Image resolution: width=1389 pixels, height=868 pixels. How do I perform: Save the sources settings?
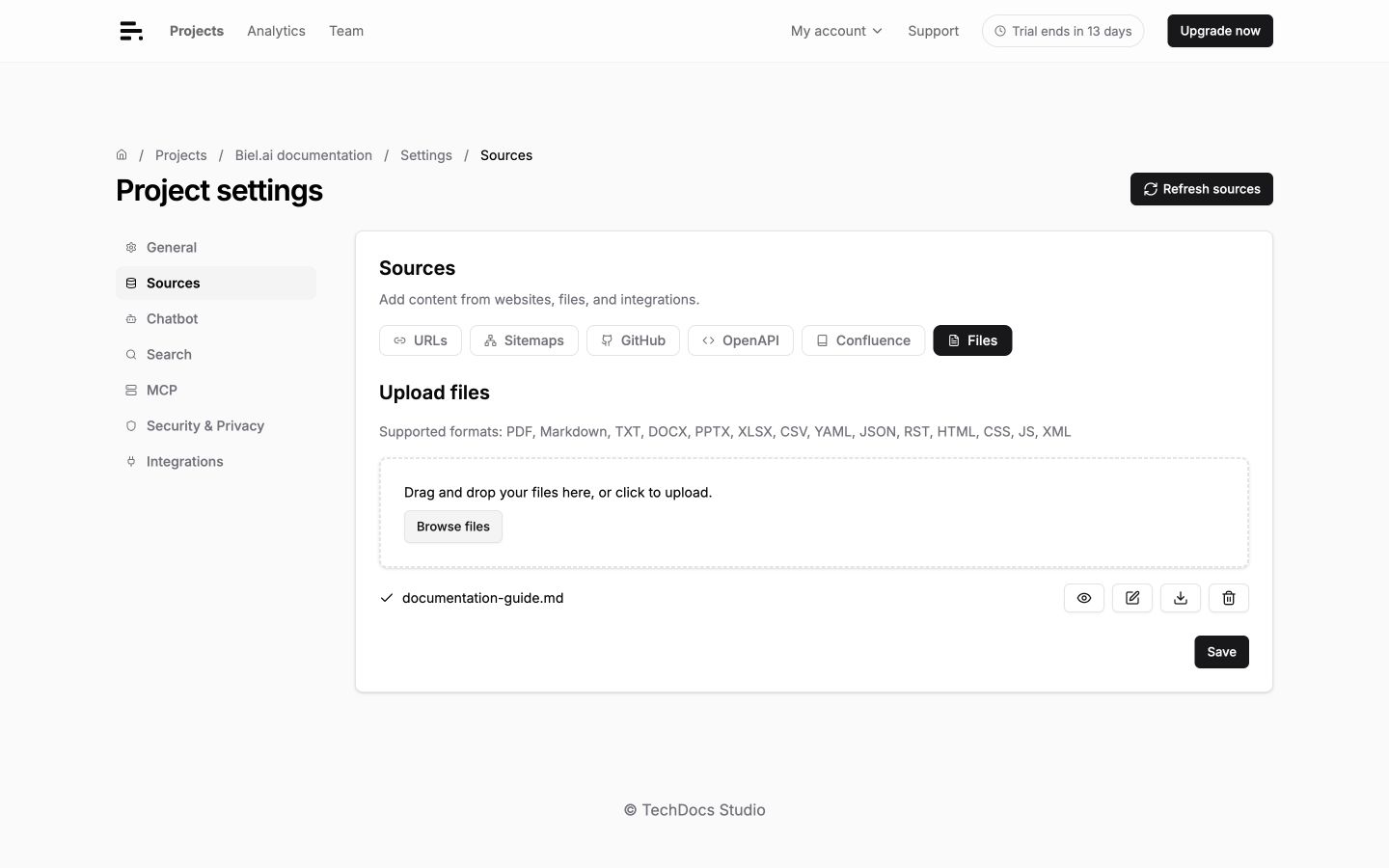pos(1221,652)
